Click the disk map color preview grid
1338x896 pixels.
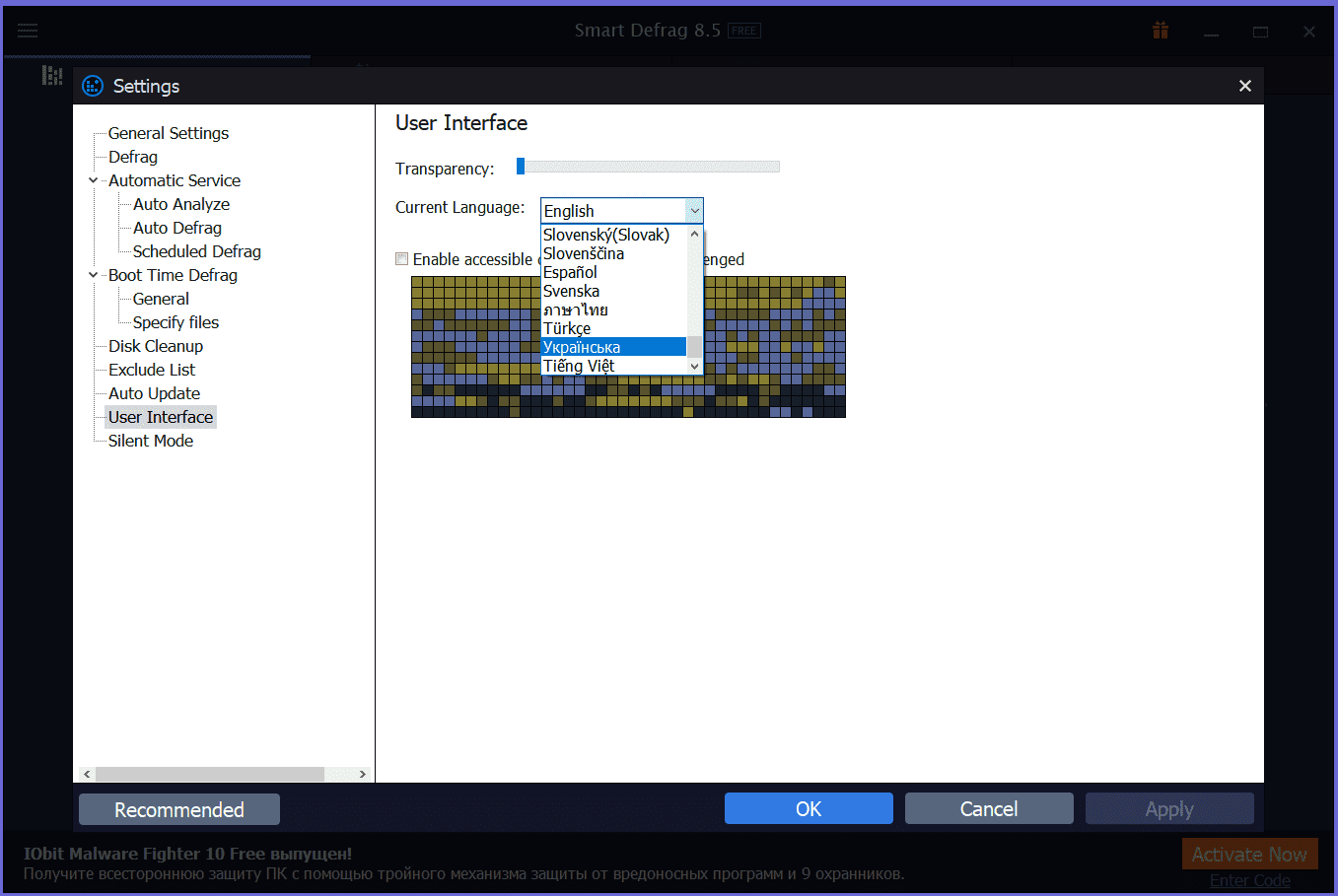[628, 347]
